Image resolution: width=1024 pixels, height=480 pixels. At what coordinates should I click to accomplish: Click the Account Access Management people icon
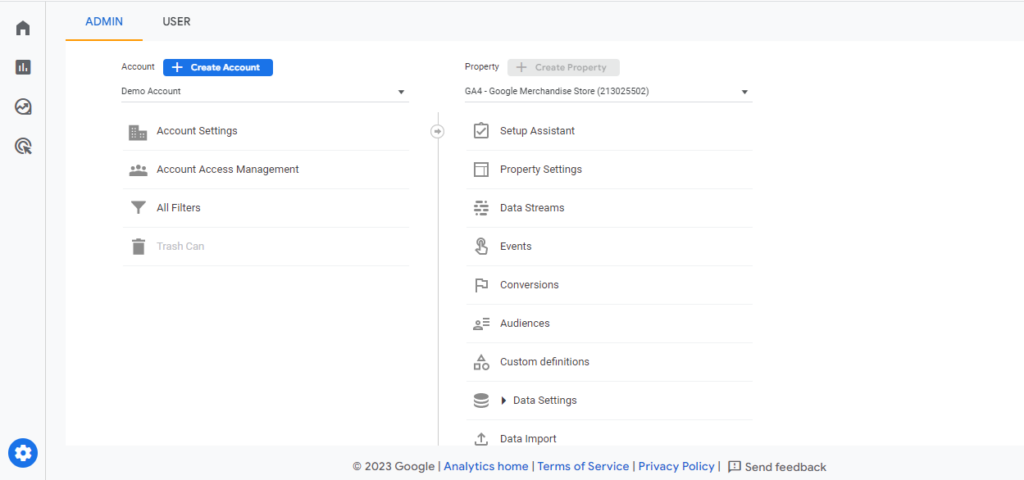click(138, 170)
